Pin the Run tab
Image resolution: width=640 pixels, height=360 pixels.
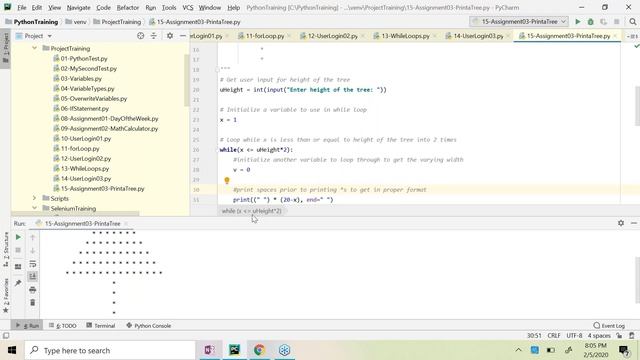pyautogui.click(x=18, y=283)
